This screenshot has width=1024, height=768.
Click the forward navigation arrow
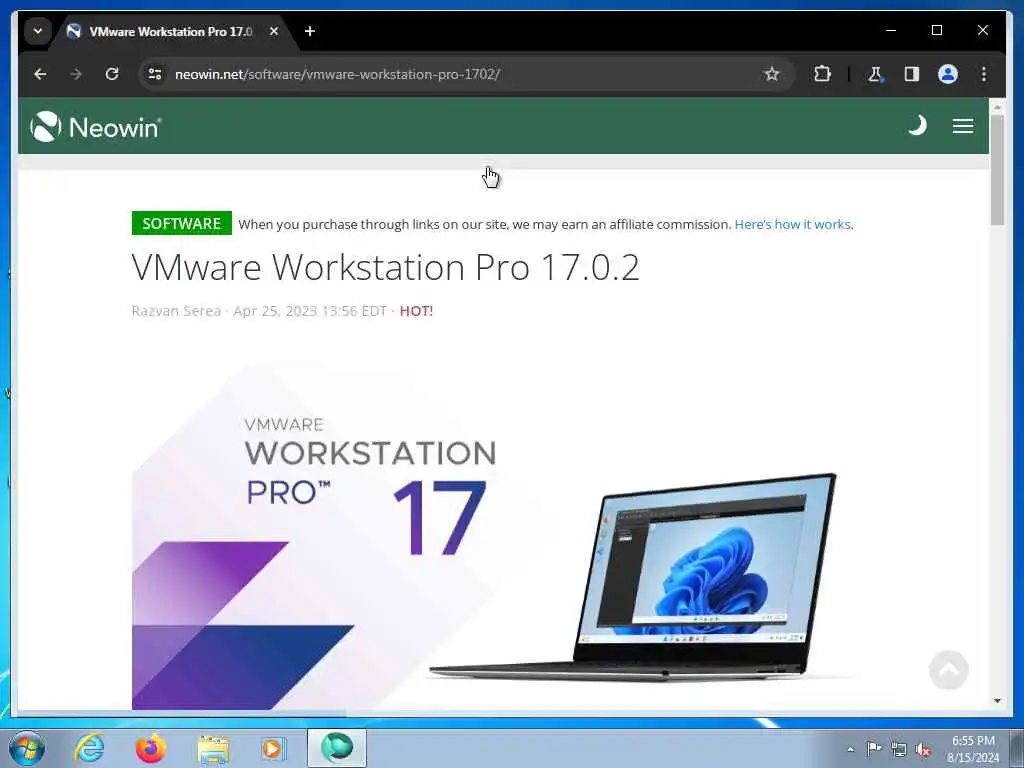click(x=76, y=74)
